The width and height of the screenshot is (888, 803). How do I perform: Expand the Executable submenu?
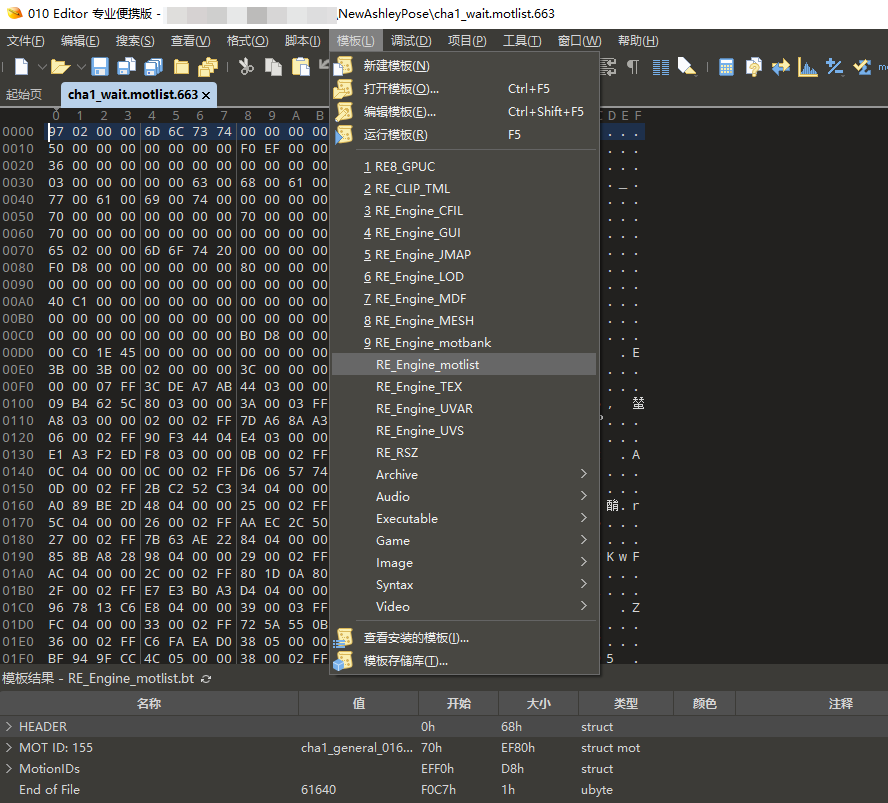[463, 519]
